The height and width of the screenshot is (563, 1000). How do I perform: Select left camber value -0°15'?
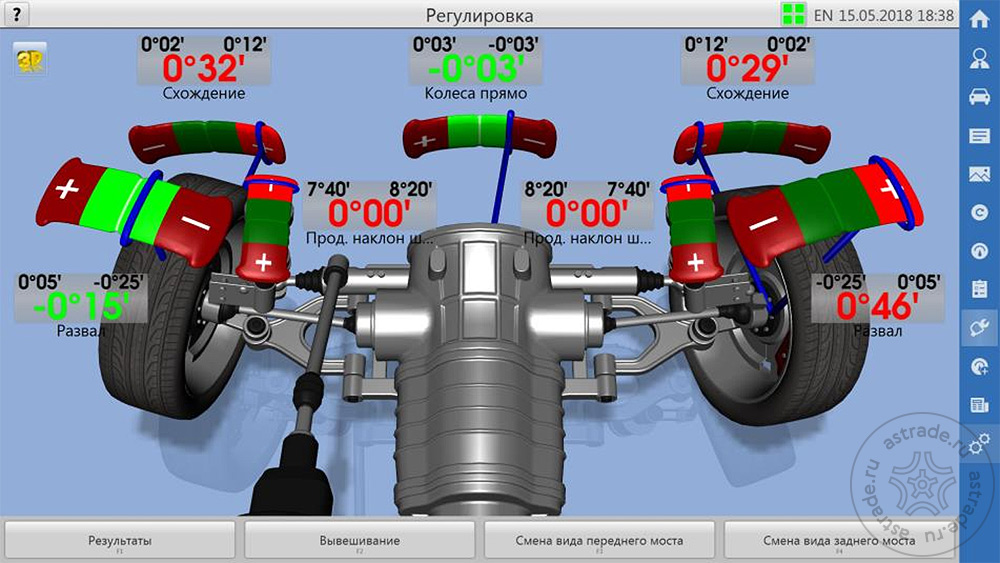click(x=81, y=307)
